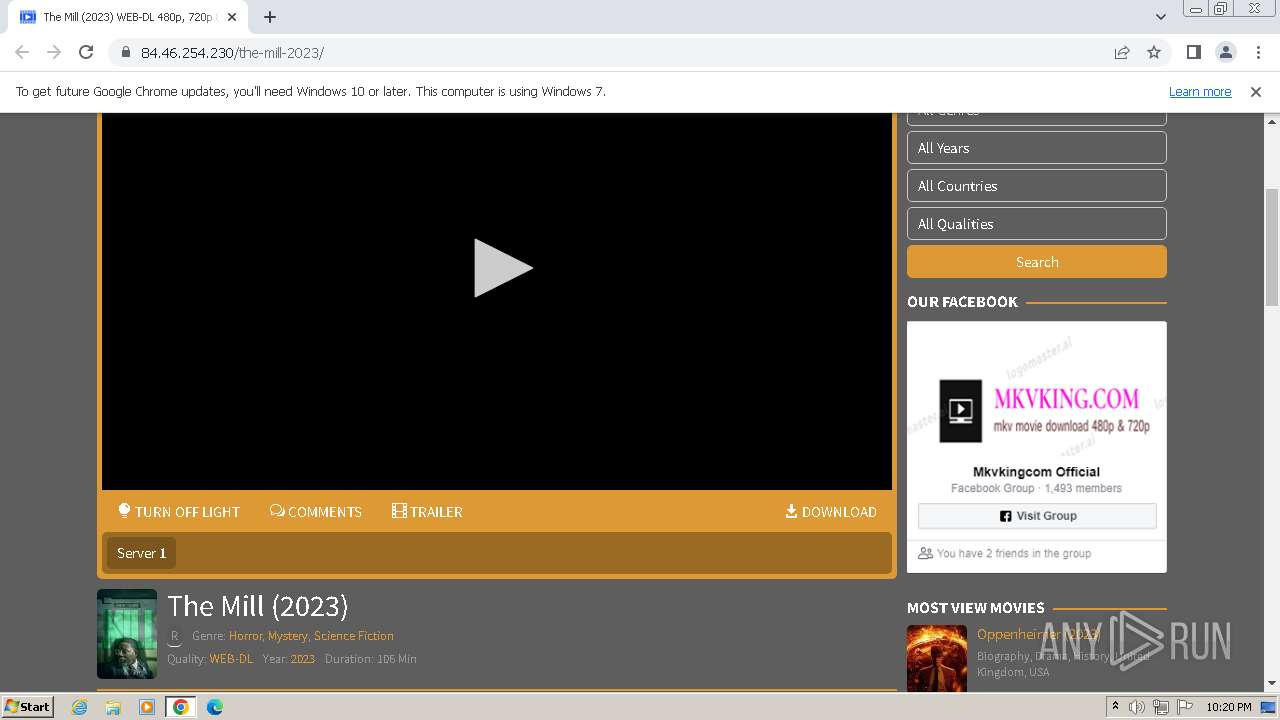The width and height of the screenshot is (1280, 720).
Task: Dismiss the Chrome update notification bar
Action: [x=1256, y=91]
